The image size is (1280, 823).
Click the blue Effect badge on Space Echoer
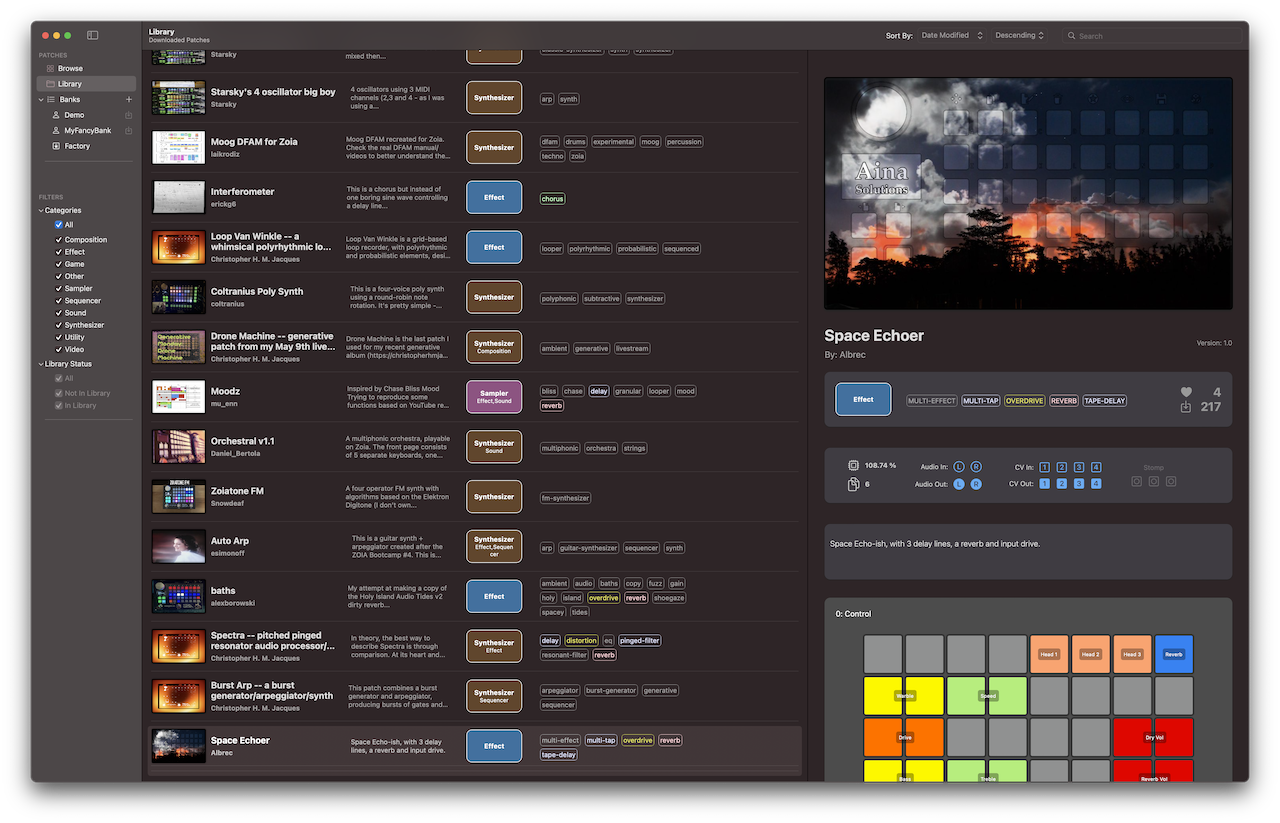[862, 398]
